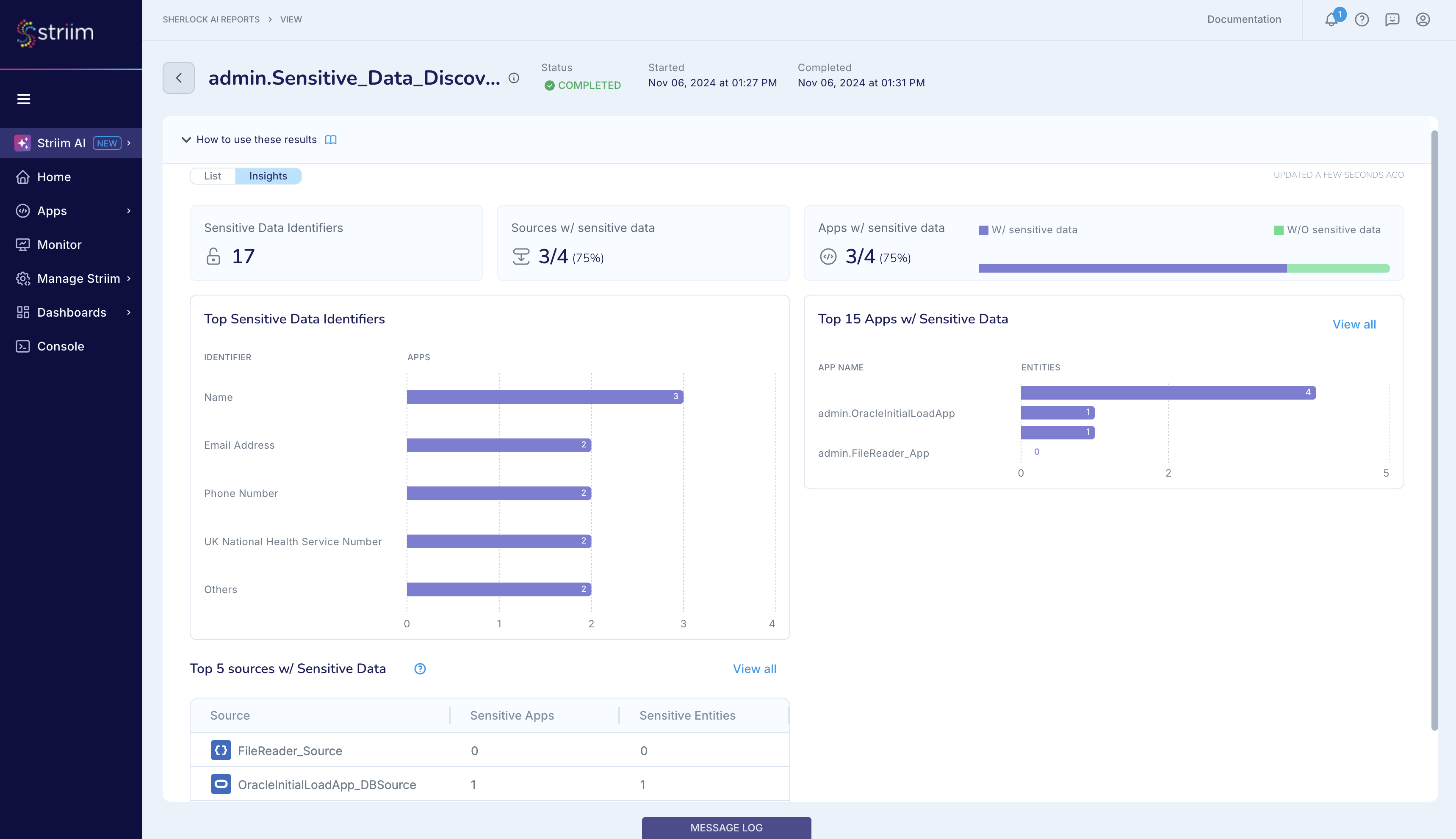Viewport: 1456px width, 839px height.
Task: Click View all for Top 15 Apps
Action: [1354, 324]
